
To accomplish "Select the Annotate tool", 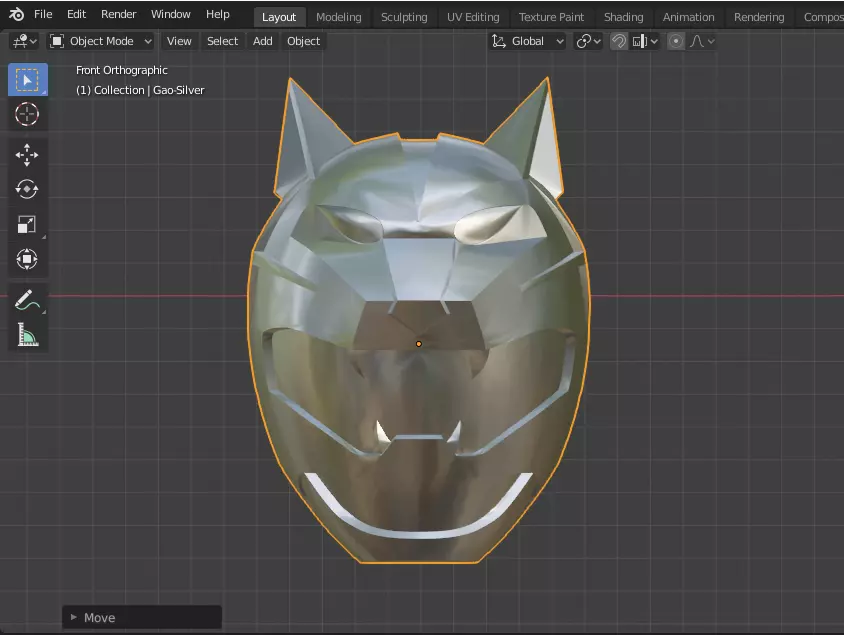I will (27, 300).
